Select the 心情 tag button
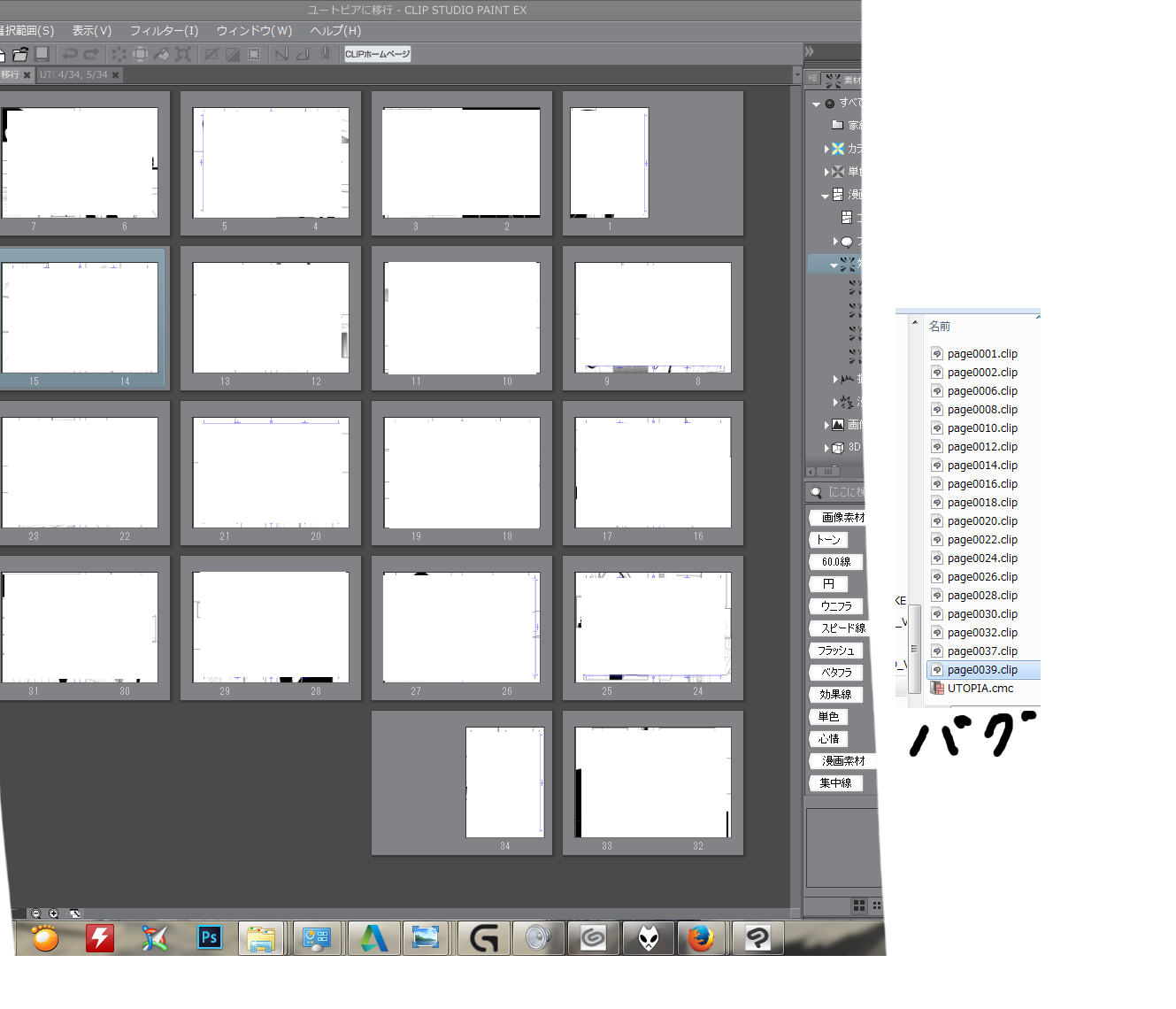1176x1009 pixels. [x=828, y=739]
